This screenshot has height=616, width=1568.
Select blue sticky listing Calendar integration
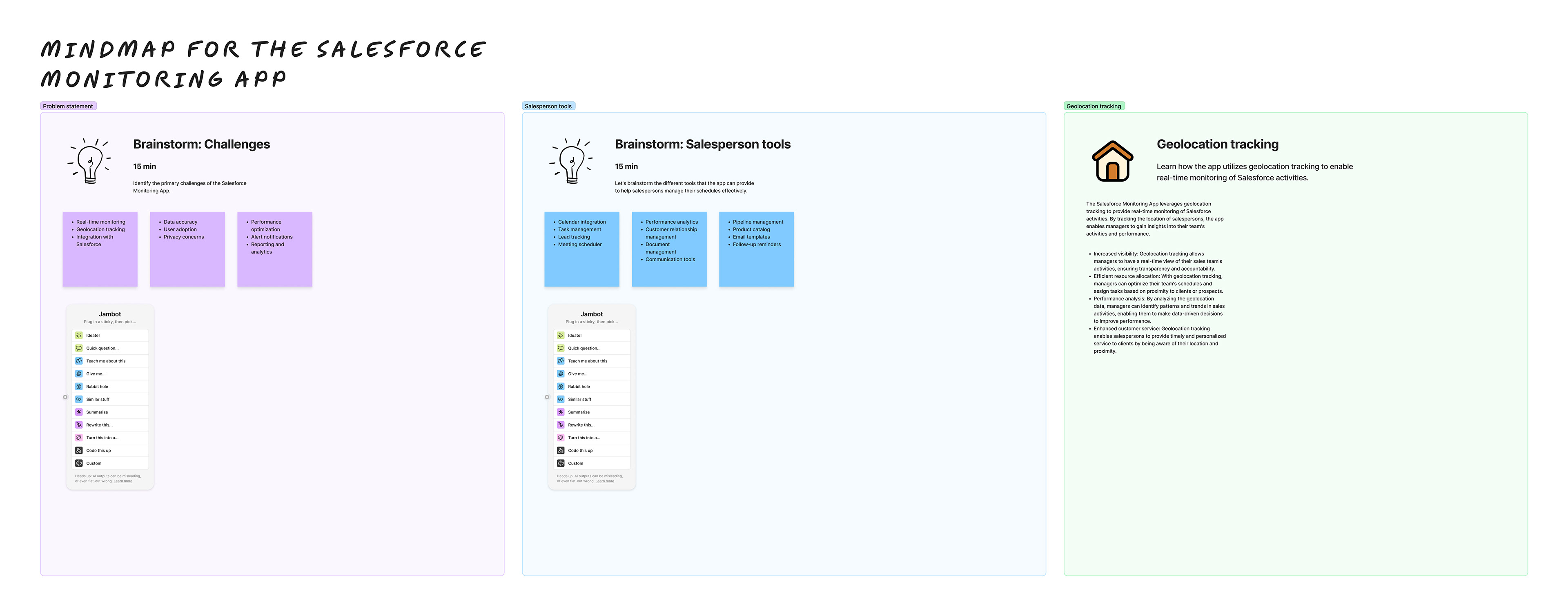(x=582, y=249)
